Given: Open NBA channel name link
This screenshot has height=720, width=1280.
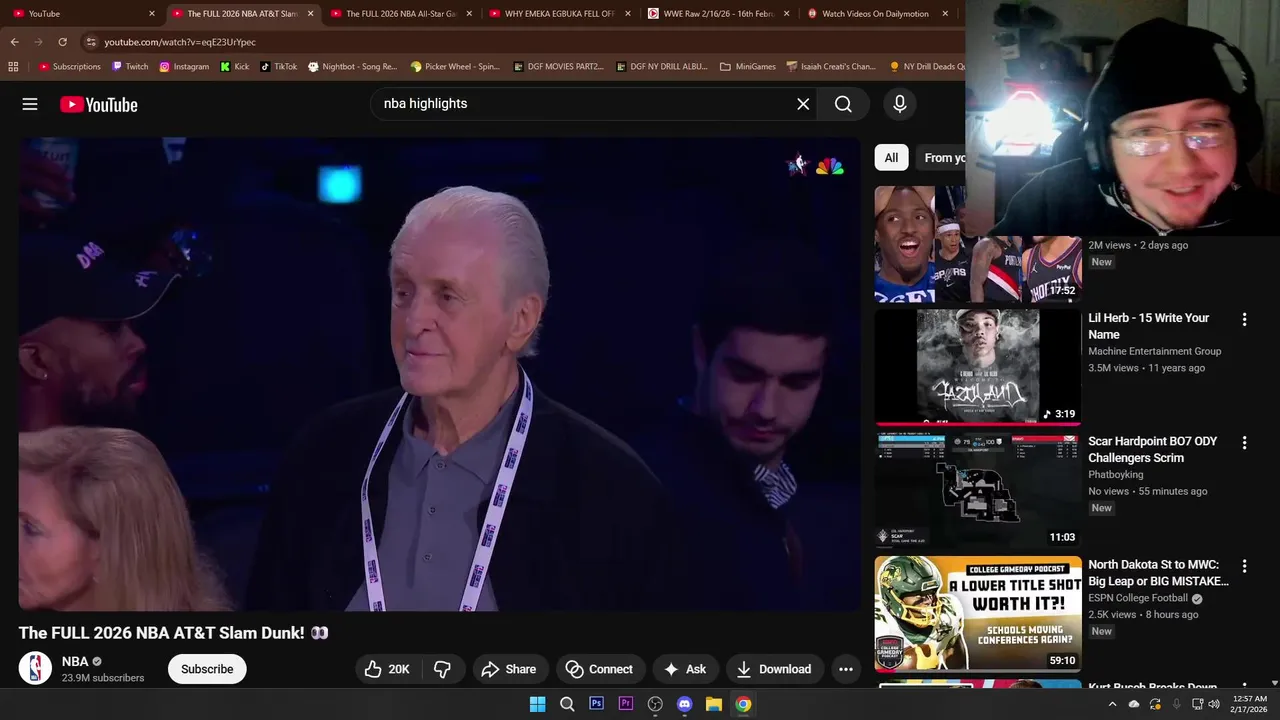Looking at the screenshot, I should pyautogui.click(x=75, y=661).
